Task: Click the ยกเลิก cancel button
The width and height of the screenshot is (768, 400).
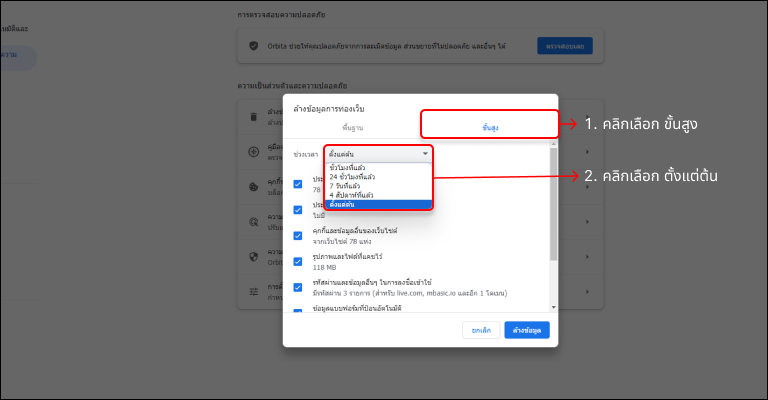Action: coord(481,330)
